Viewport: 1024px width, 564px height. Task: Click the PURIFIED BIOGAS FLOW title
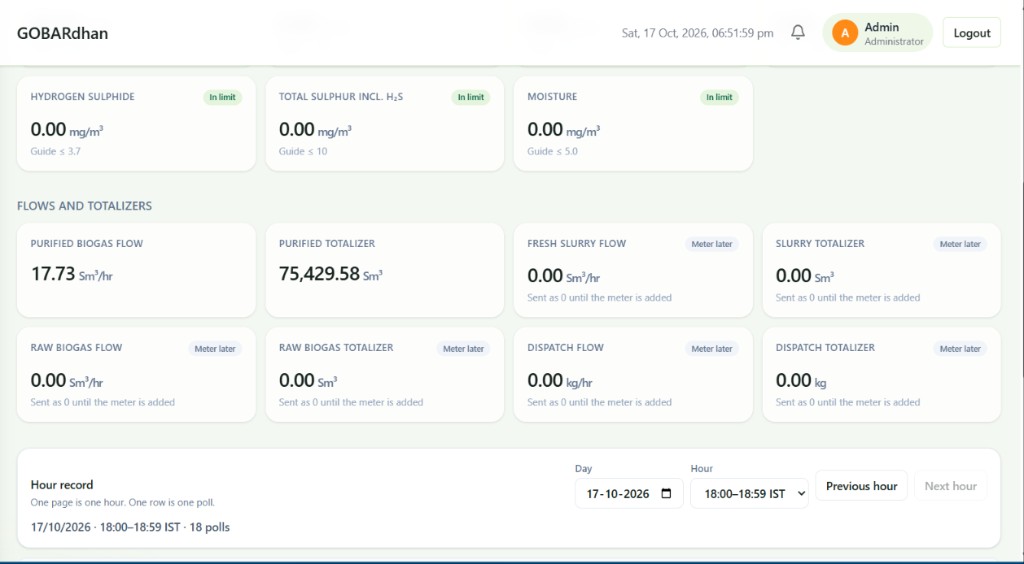[x=87, y=243]
